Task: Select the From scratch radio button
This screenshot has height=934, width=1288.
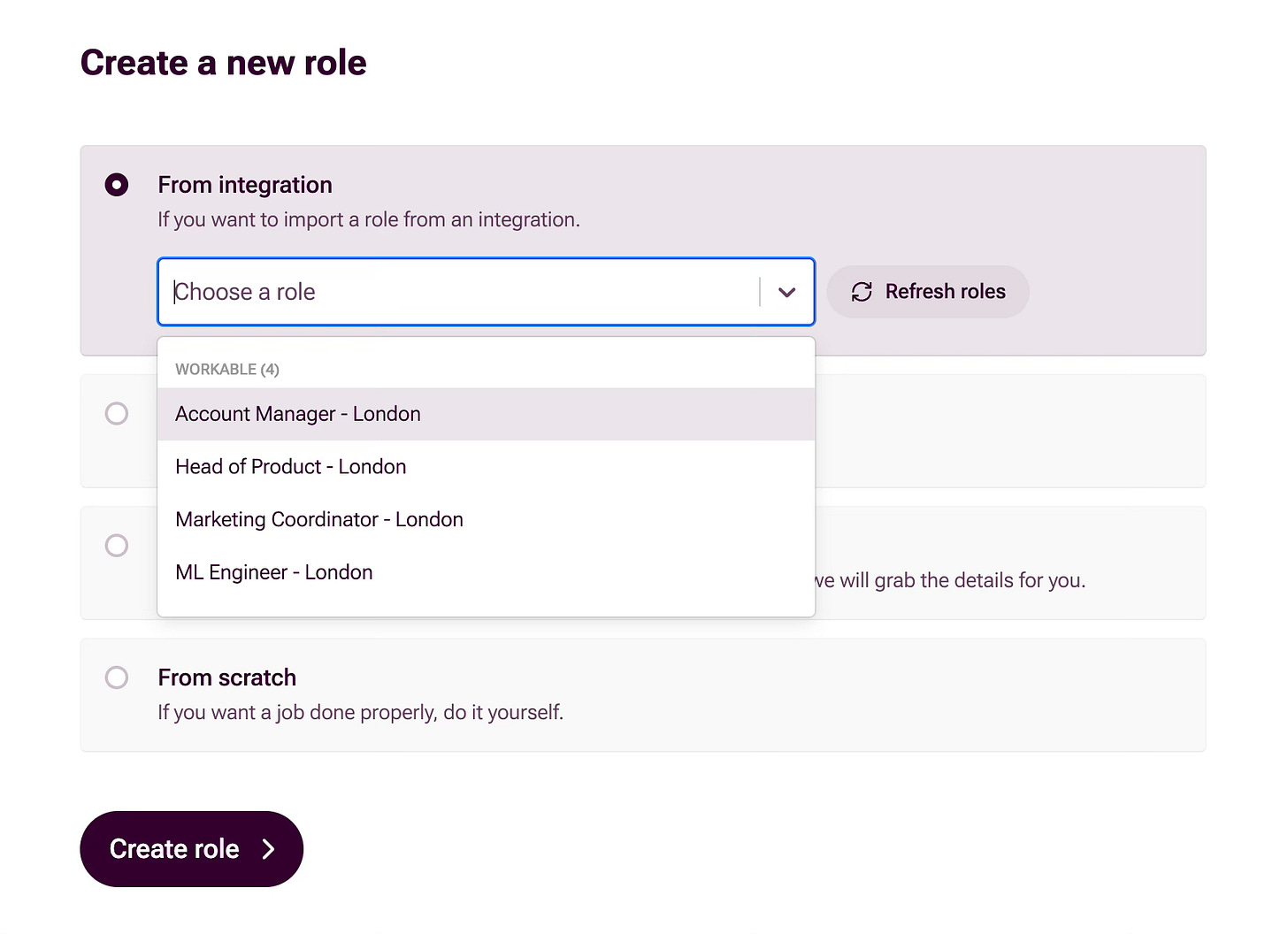Action: 117,678
